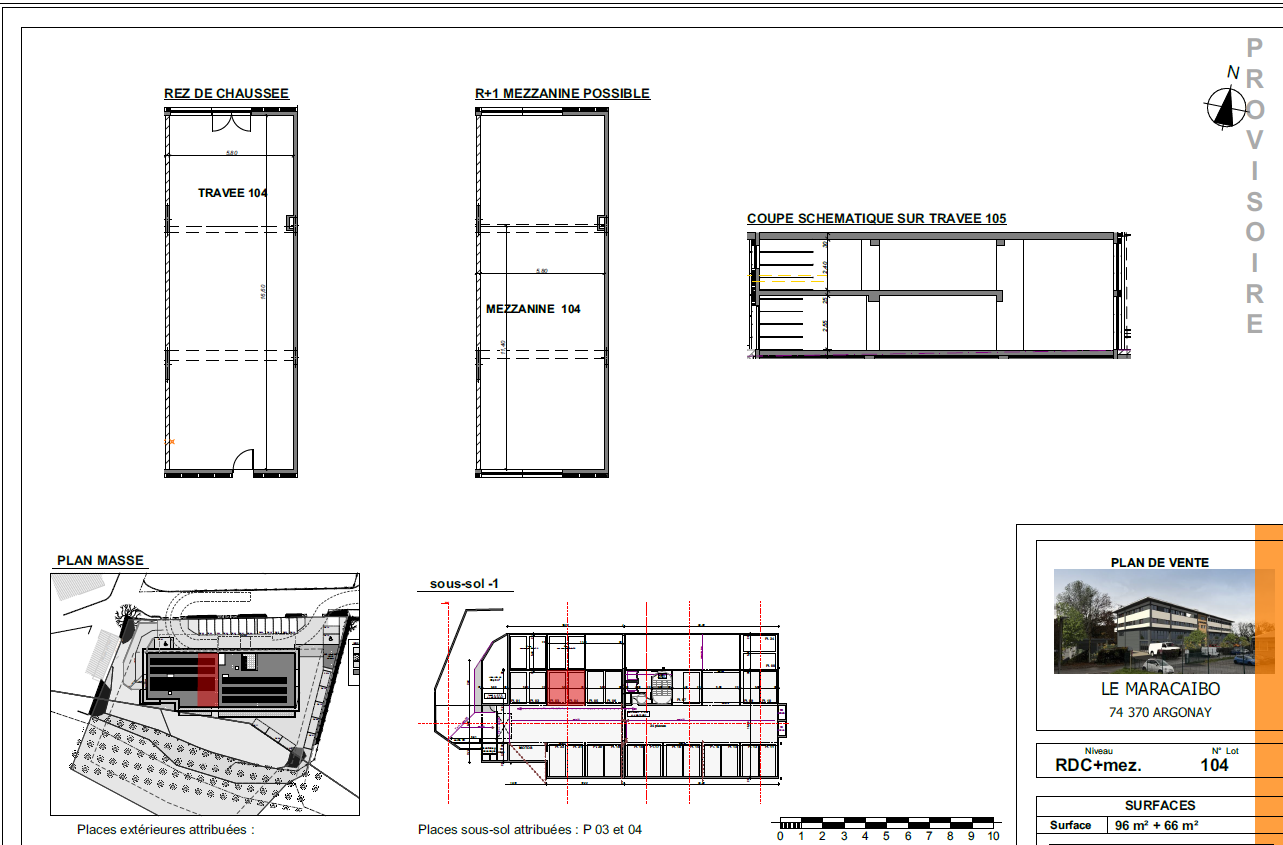Click the red highlighted parking space in sous-sol plan
Screen dimensions: 1283x845
(x=566, y=688)
